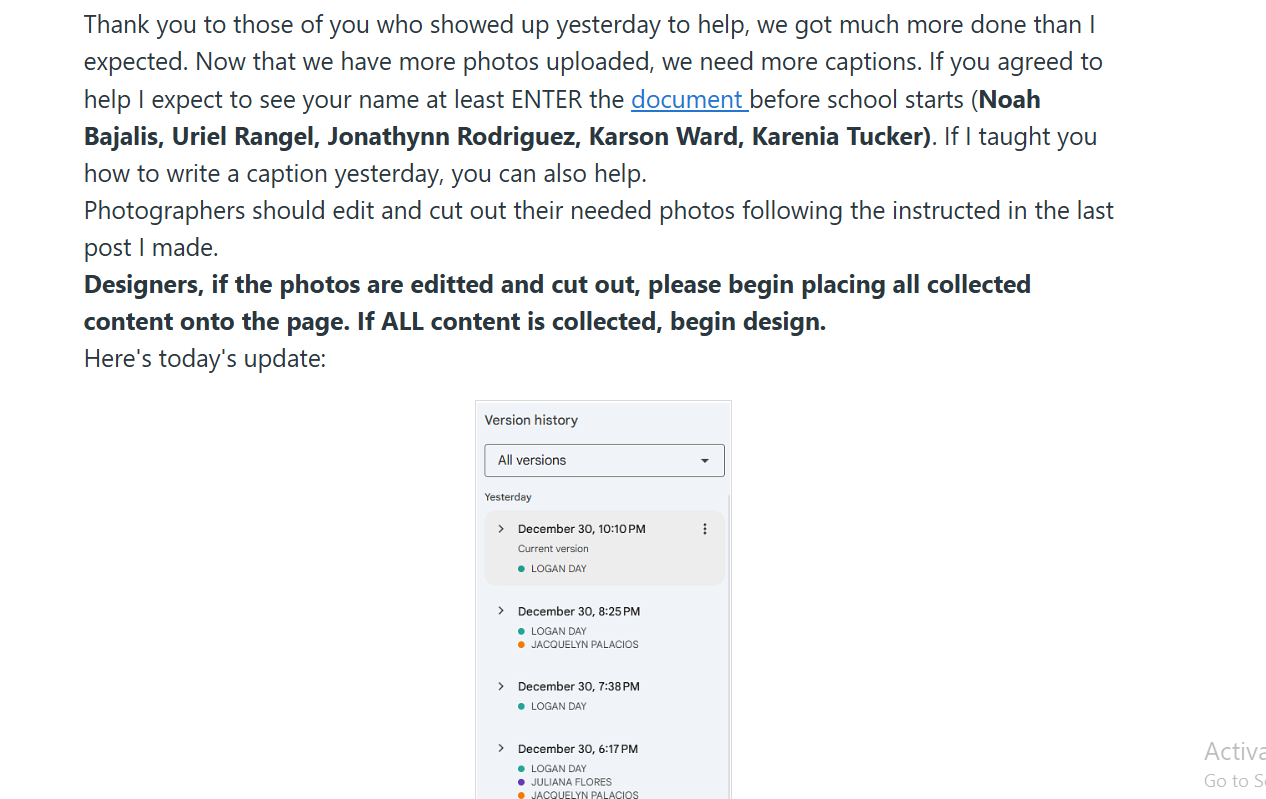Open the "document" hyperlink

(x=687, y=99)
